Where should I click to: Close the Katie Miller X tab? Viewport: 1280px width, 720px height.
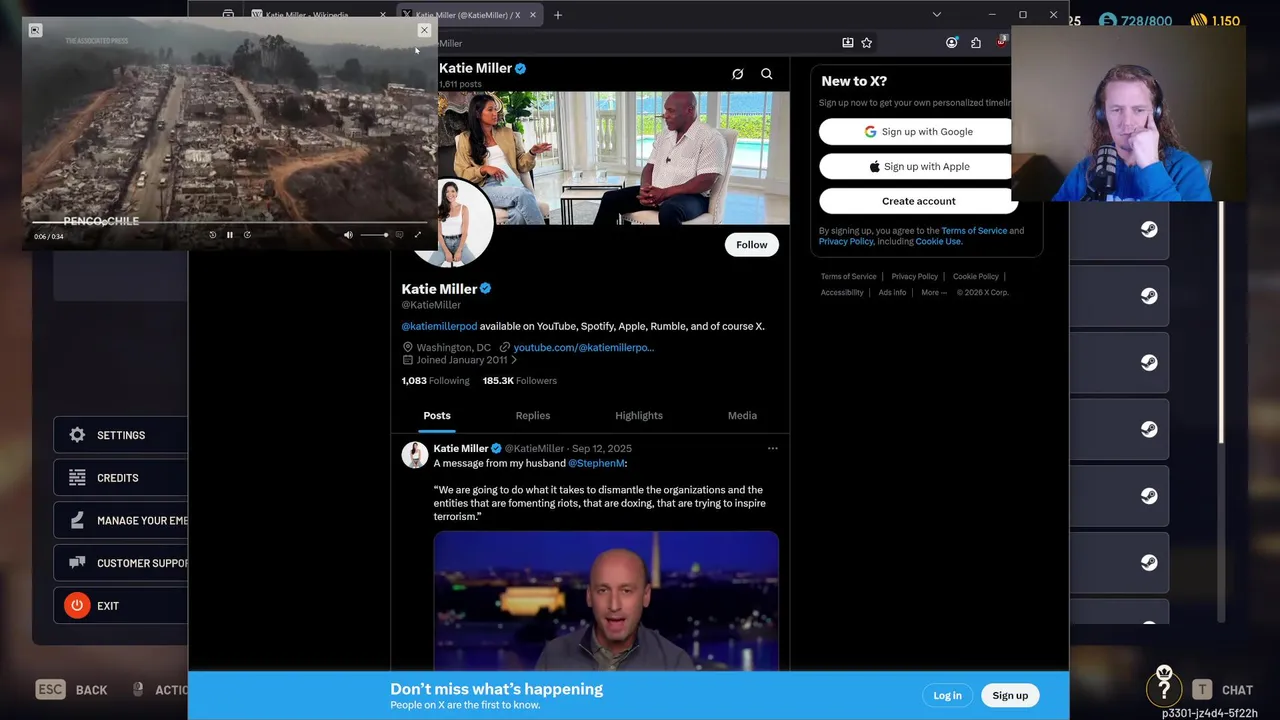point(533,15)
